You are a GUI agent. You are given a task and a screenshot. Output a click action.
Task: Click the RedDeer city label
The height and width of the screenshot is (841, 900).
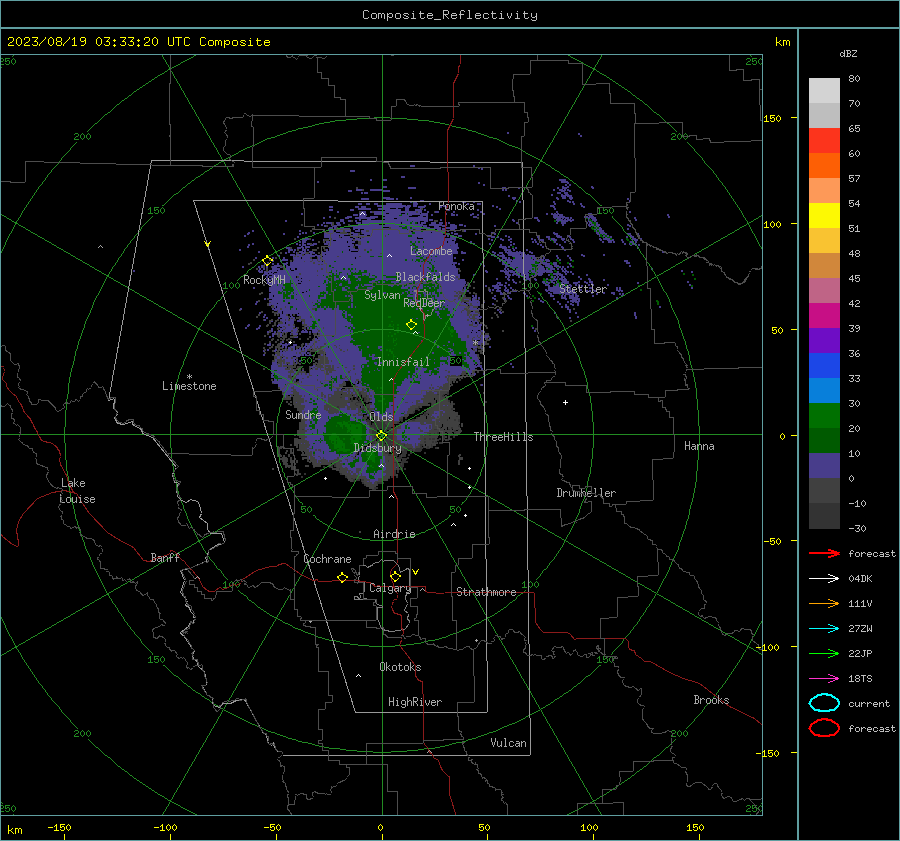pos(424,303)
